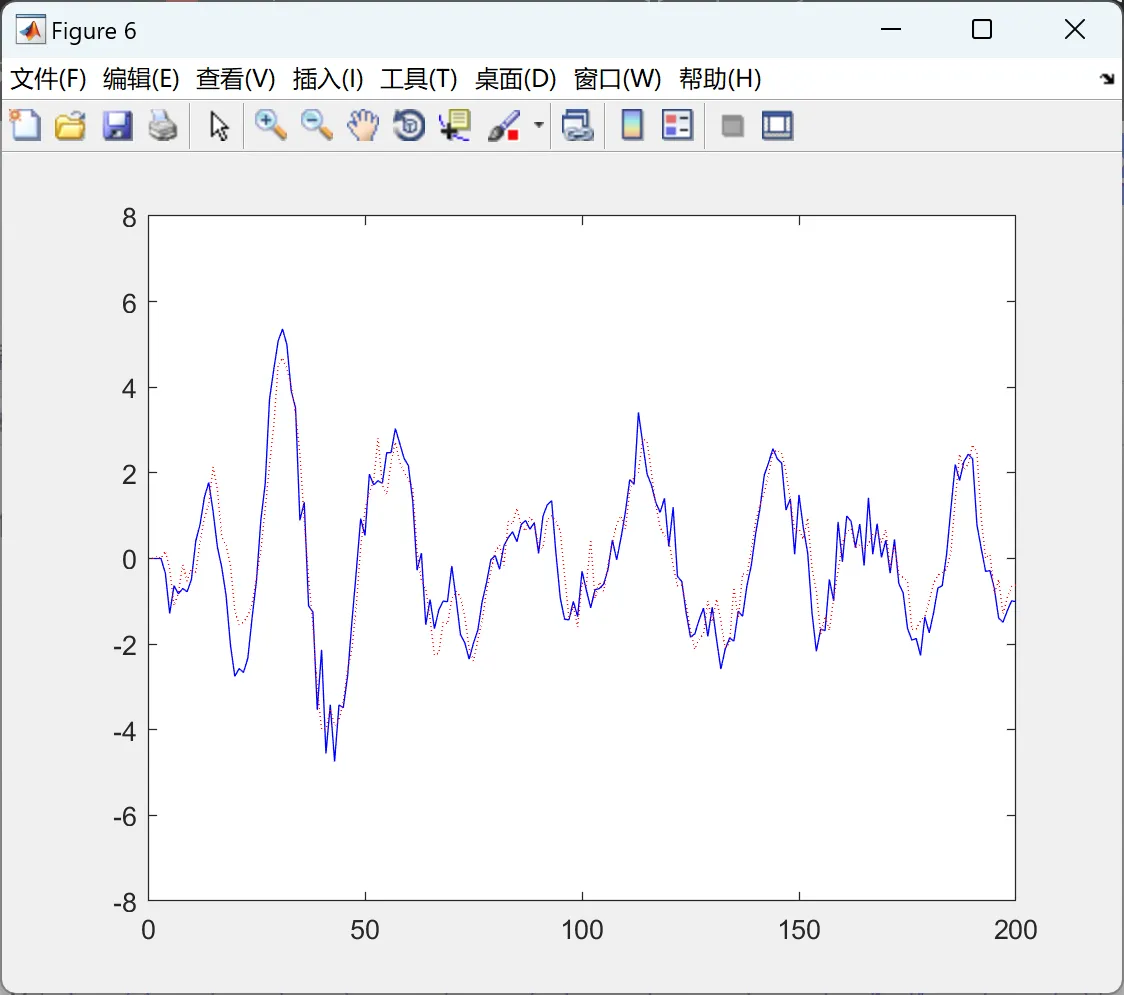1124x995 pixels.
Task: Click the x-axis label 50
Action: [365, 930]
